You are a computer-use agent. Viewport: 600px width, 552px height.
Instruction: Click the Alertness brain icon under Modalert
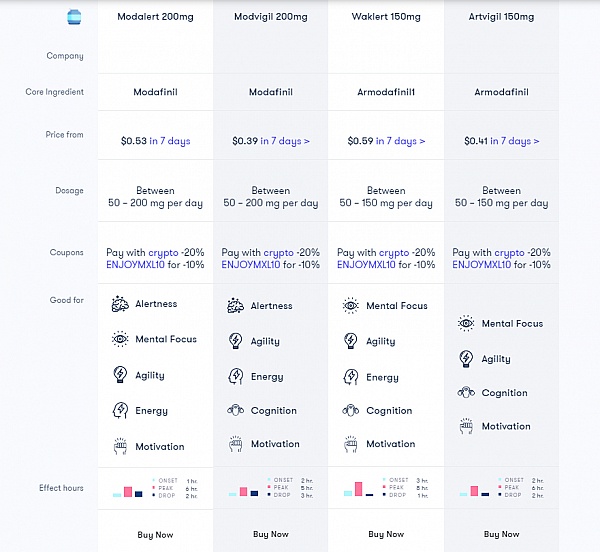(120, 304)
